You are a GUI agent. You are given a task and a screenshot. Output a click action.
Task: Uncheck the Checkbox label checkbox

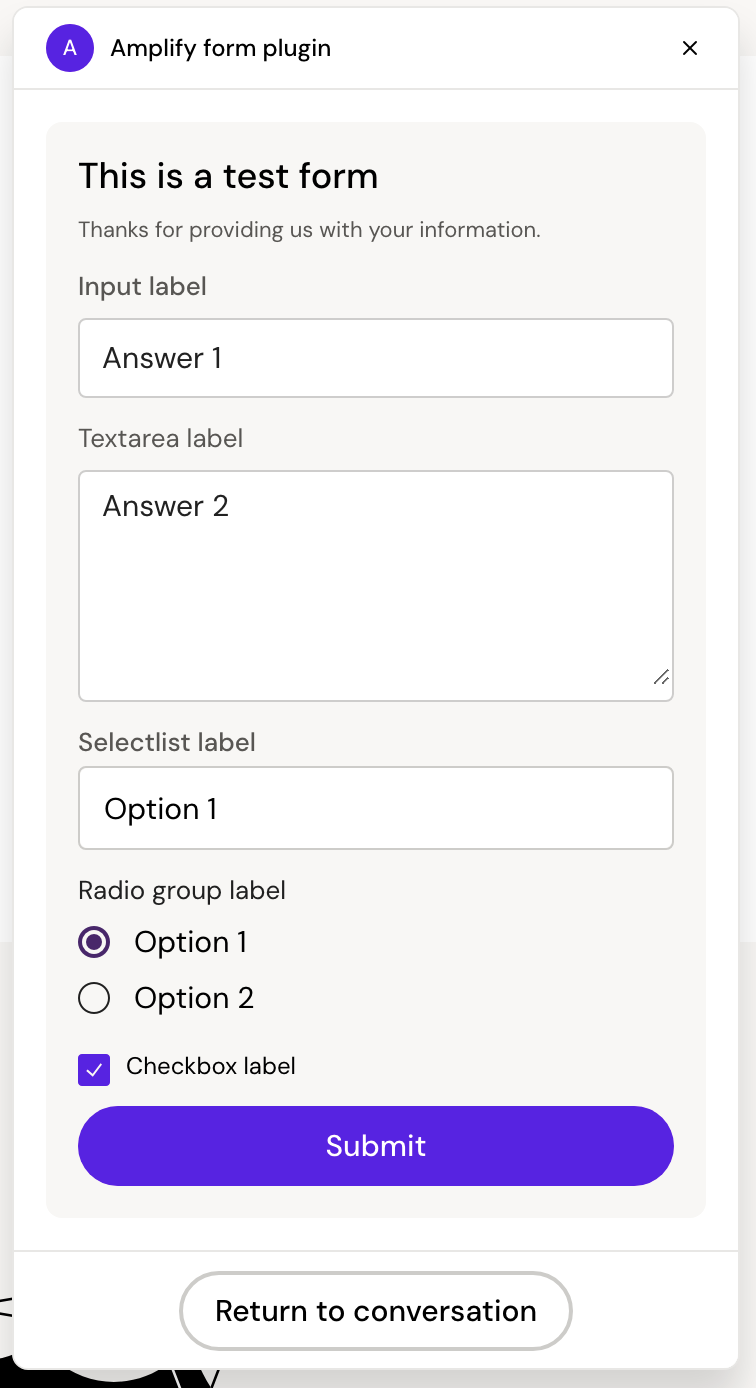pos(94,1070)
